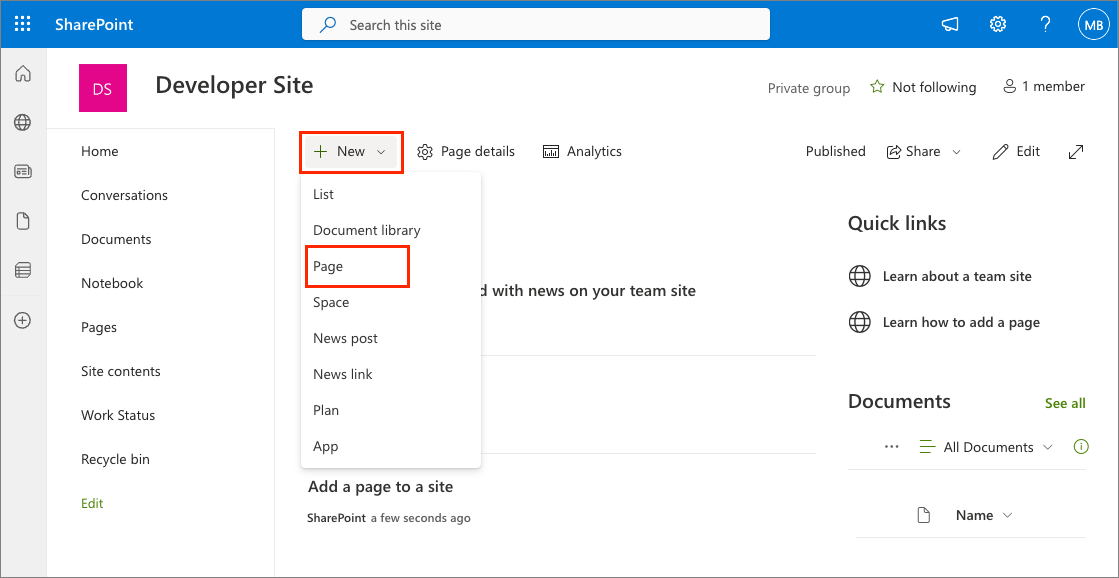Click the expand full-screen arrows icon
1119x578 pixels.
pos(1076,151)
